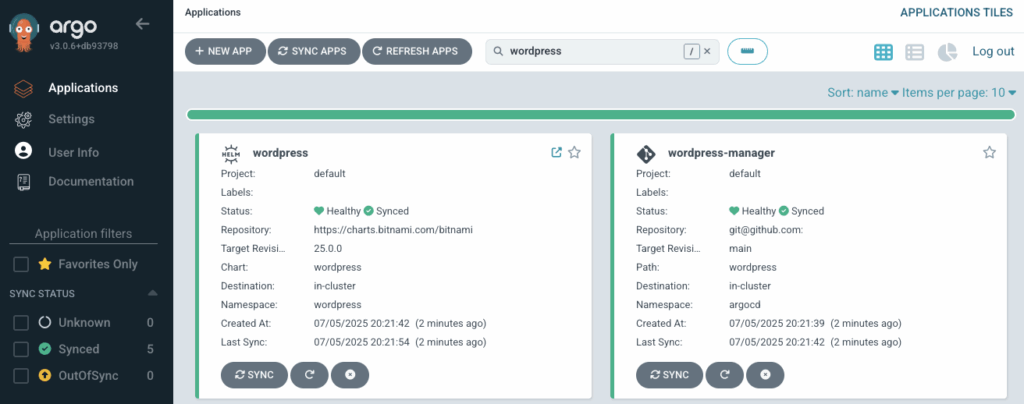Clear the search with the X icon
Image resolution: width=1024 pixels, height=404 pixels.
(x=707, y=51)
